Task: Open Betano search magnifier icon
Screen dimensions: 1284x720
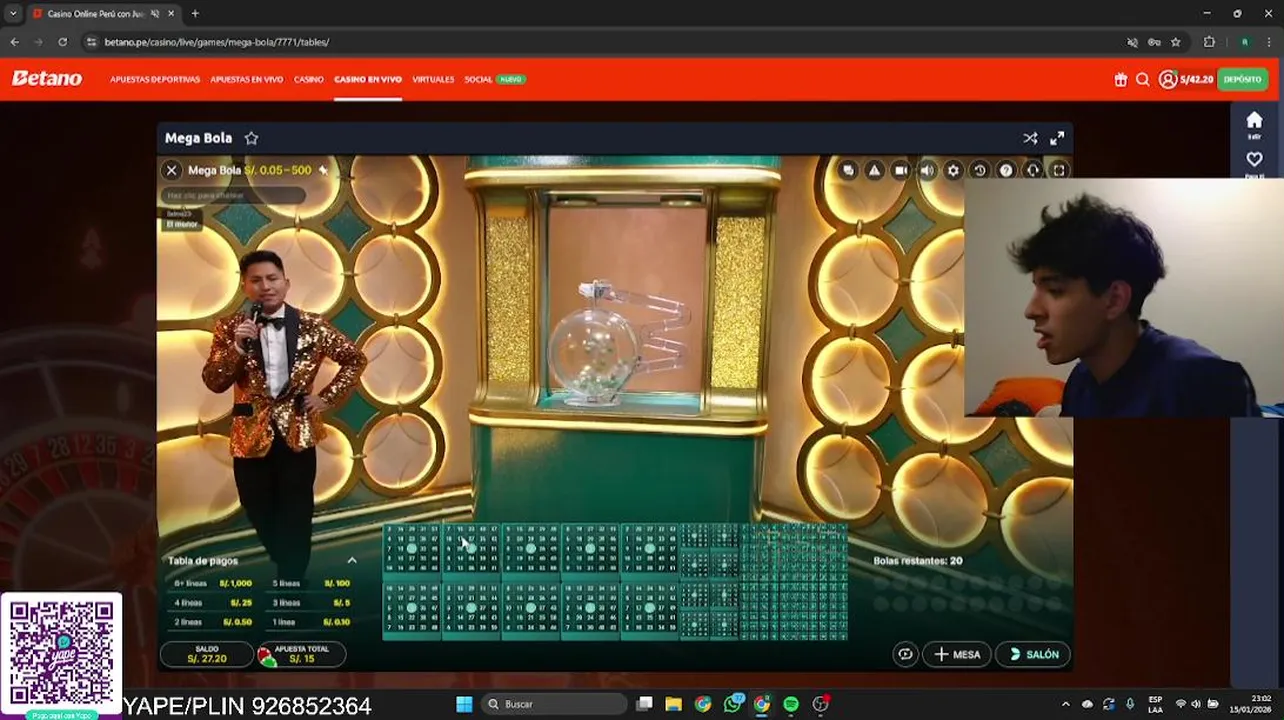Action: tap(1142, 79)
